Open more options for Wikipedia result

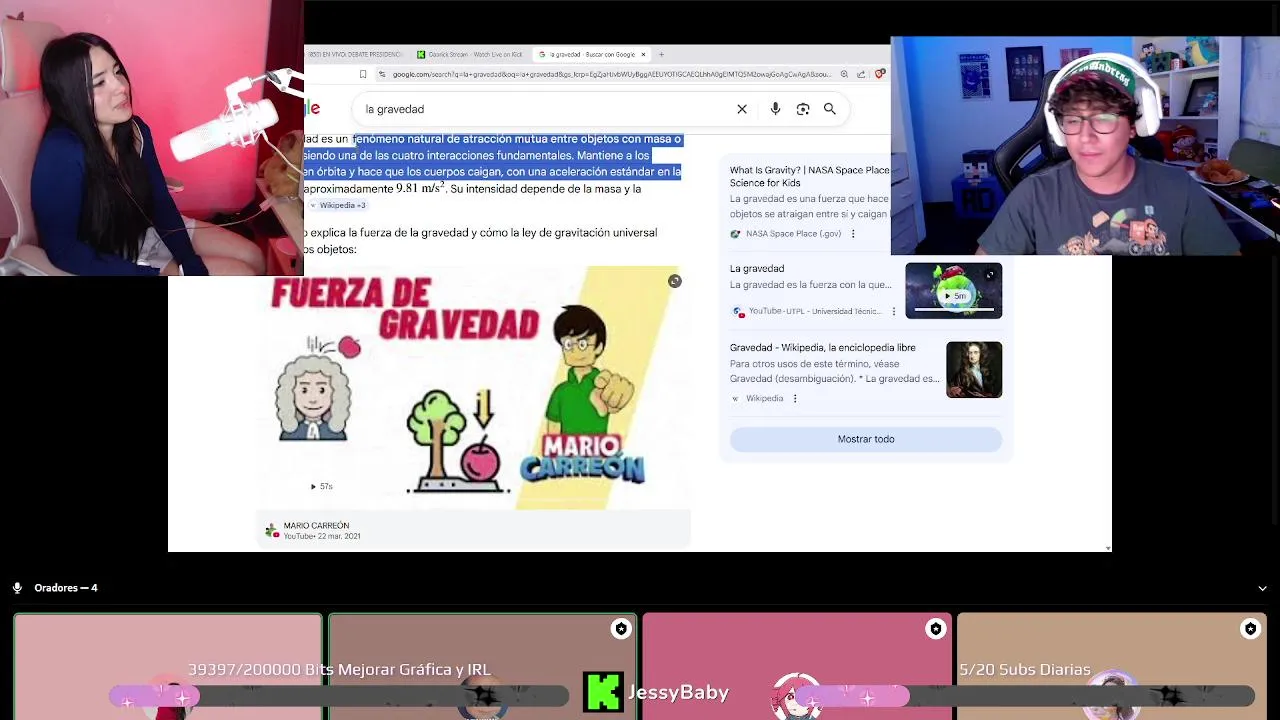tap(795, 398)
